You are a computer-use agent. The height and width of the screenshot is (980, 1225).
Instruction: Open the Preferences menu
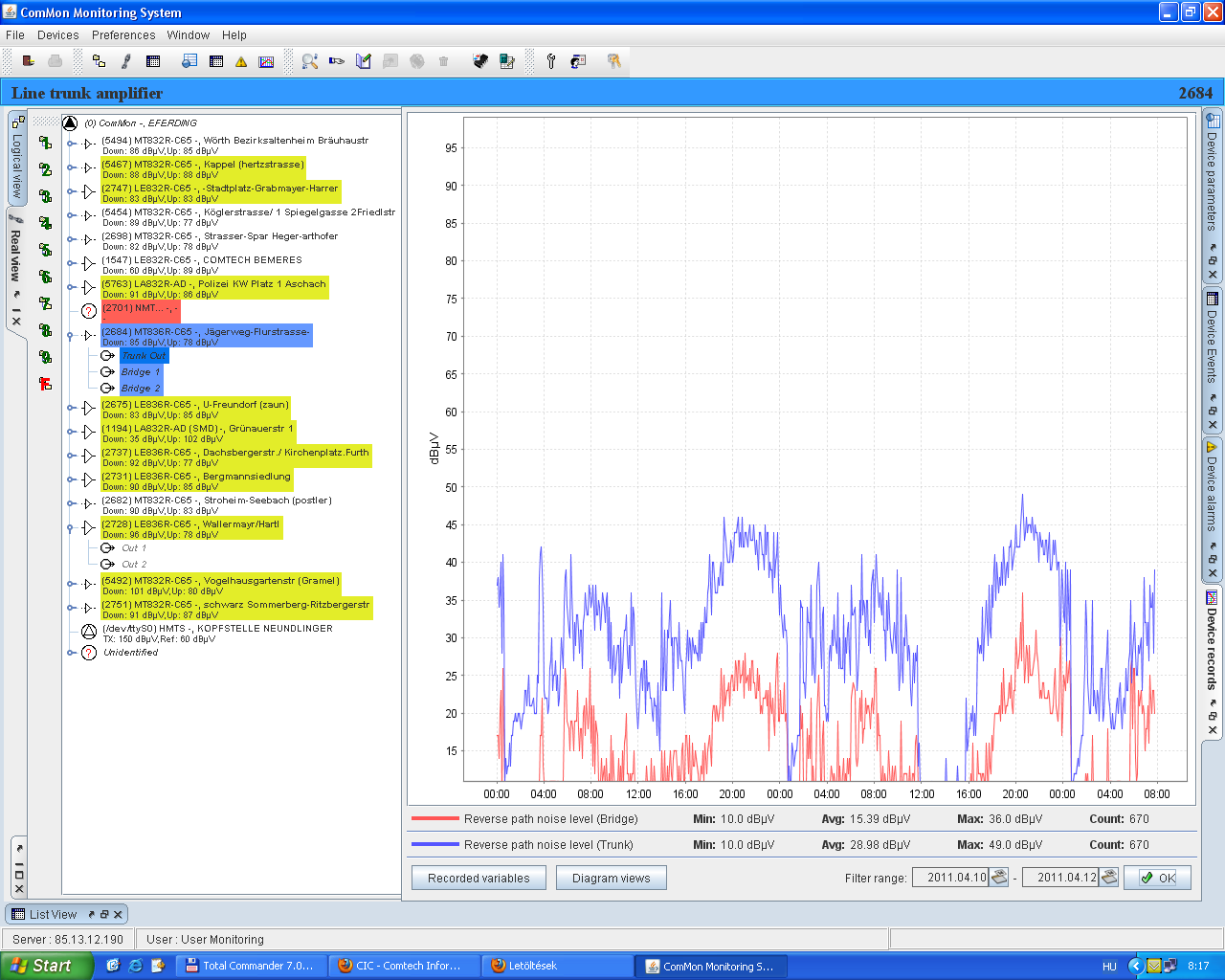123,35
